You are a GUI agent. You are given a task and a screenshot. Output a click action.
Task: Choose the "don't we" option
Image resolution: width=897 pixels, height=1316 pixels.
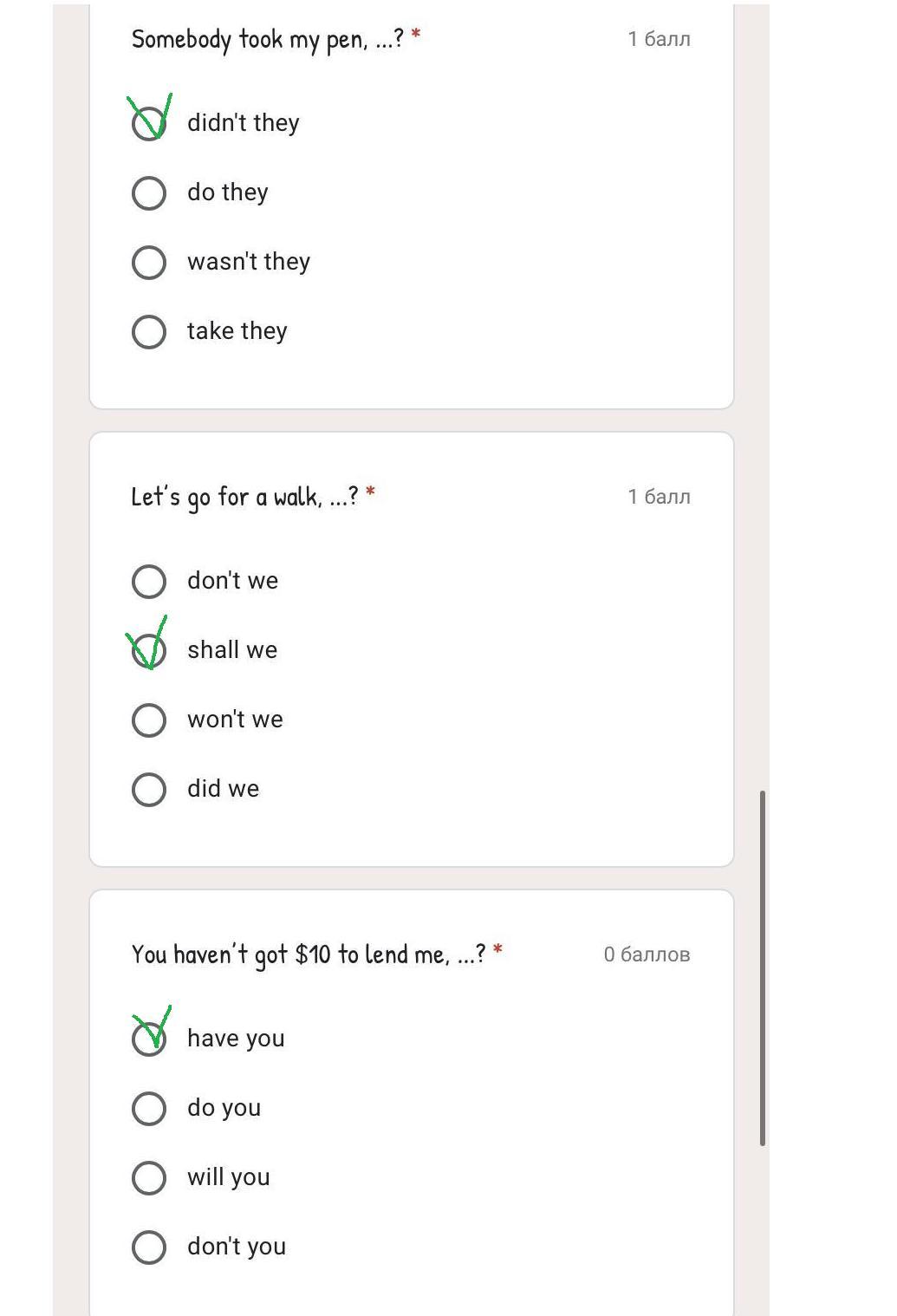click(x=149, y=581)
